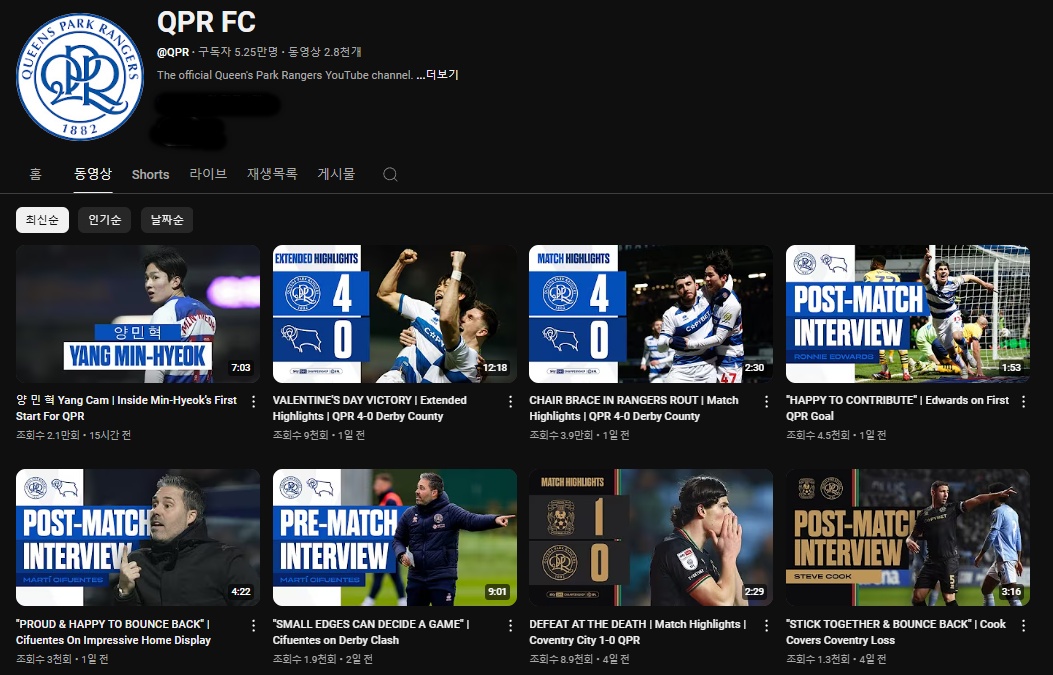Click the 12:18 duration badge on extended highlights
Viewport: 1053px width, 675px height.
pyautogui.click(x=494, y=367)
